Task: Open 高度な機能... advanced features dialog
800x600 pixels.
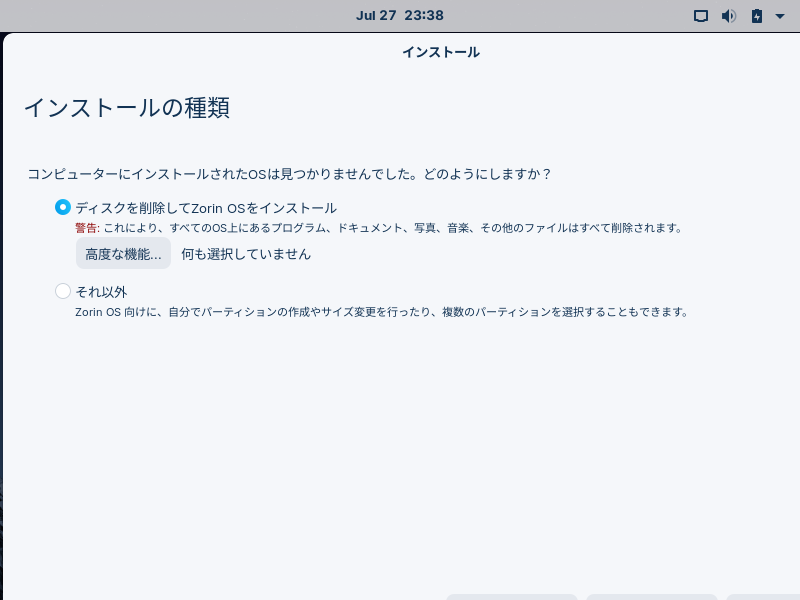Action: tap(123, 254)
